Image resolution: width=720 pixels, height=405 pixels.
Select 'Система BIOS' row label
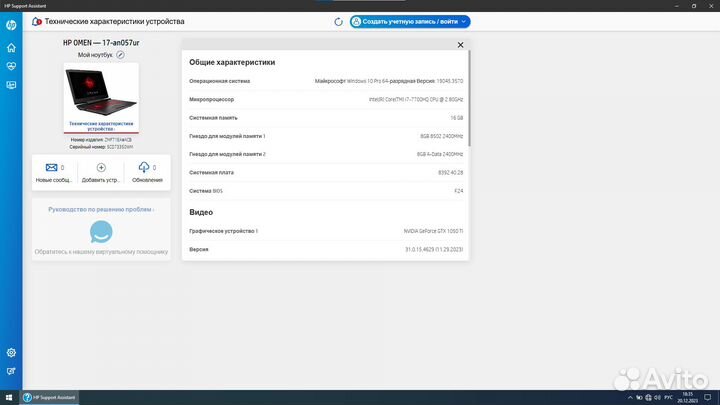[206, 191]
